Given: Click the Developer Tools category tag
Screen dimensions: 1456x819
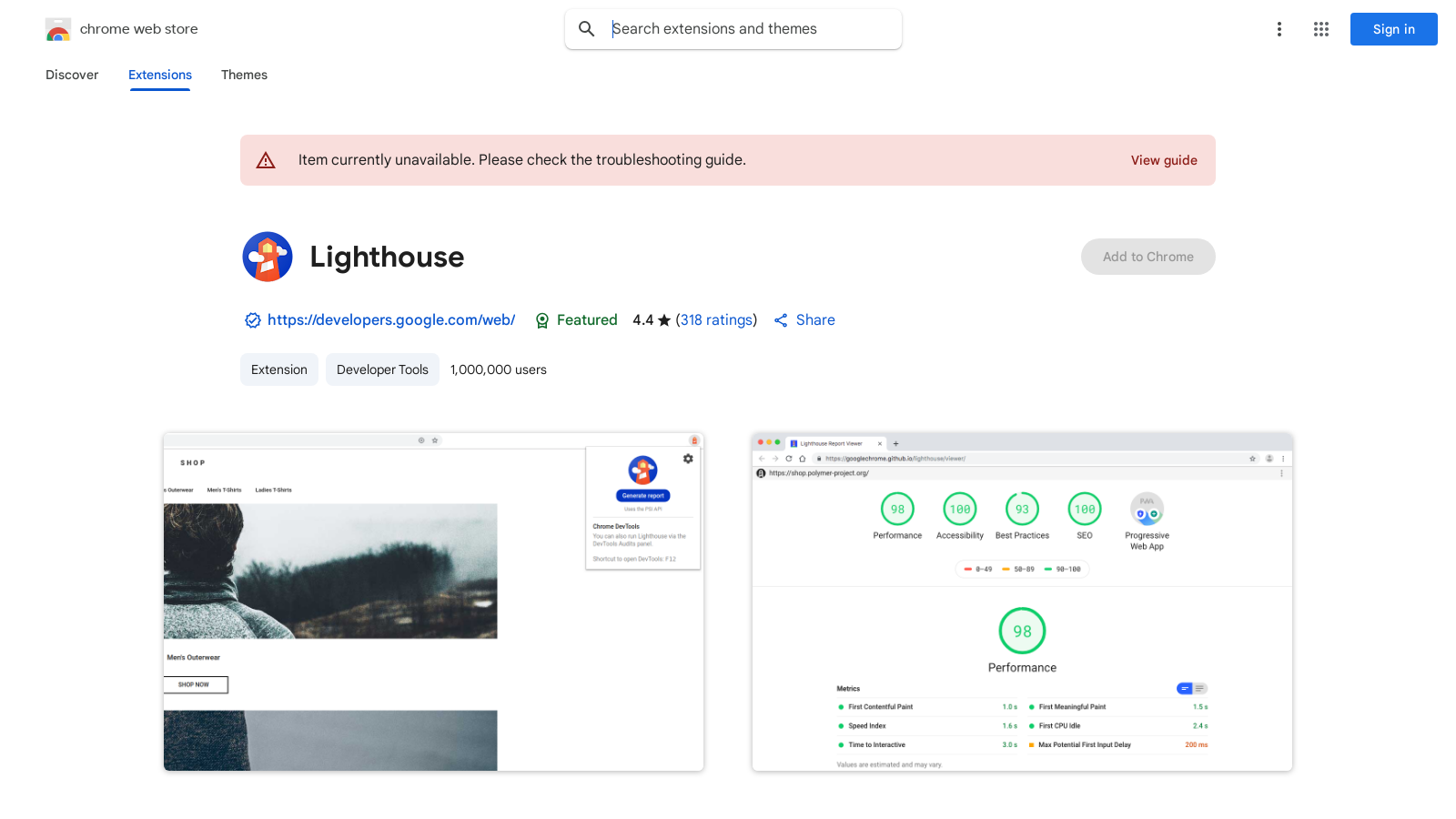Looking at the screenshot, I should 382,369.
